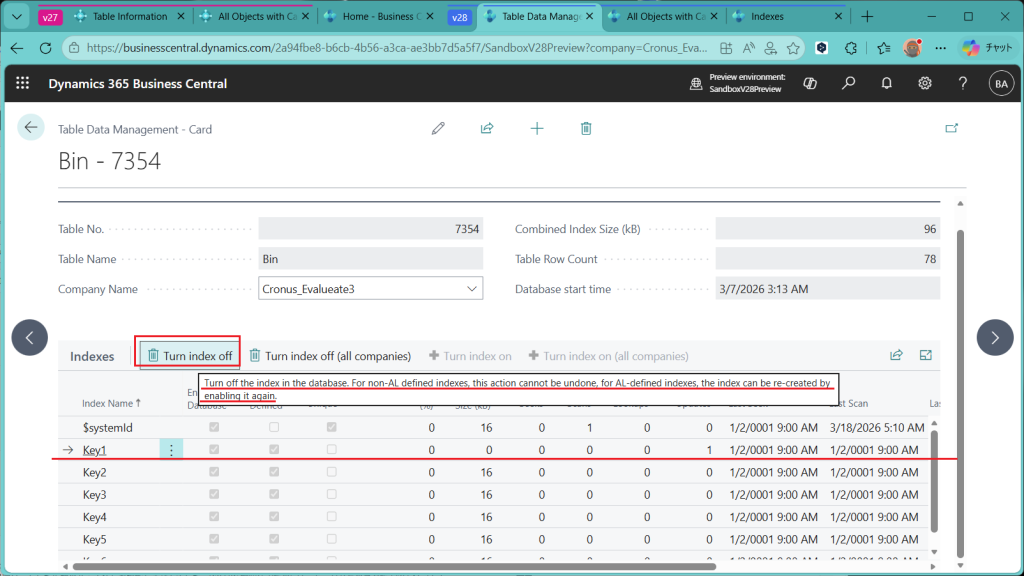This screenshot has width=1024, height=576.
Task: Open the app launcher waffle menu
Action: tap(23, 84)
